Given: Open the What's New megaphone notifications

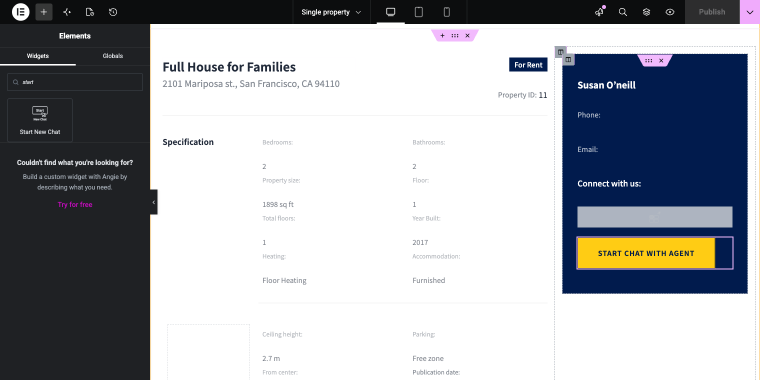Looking at the screenshot, I should click(x=600, y=12).
